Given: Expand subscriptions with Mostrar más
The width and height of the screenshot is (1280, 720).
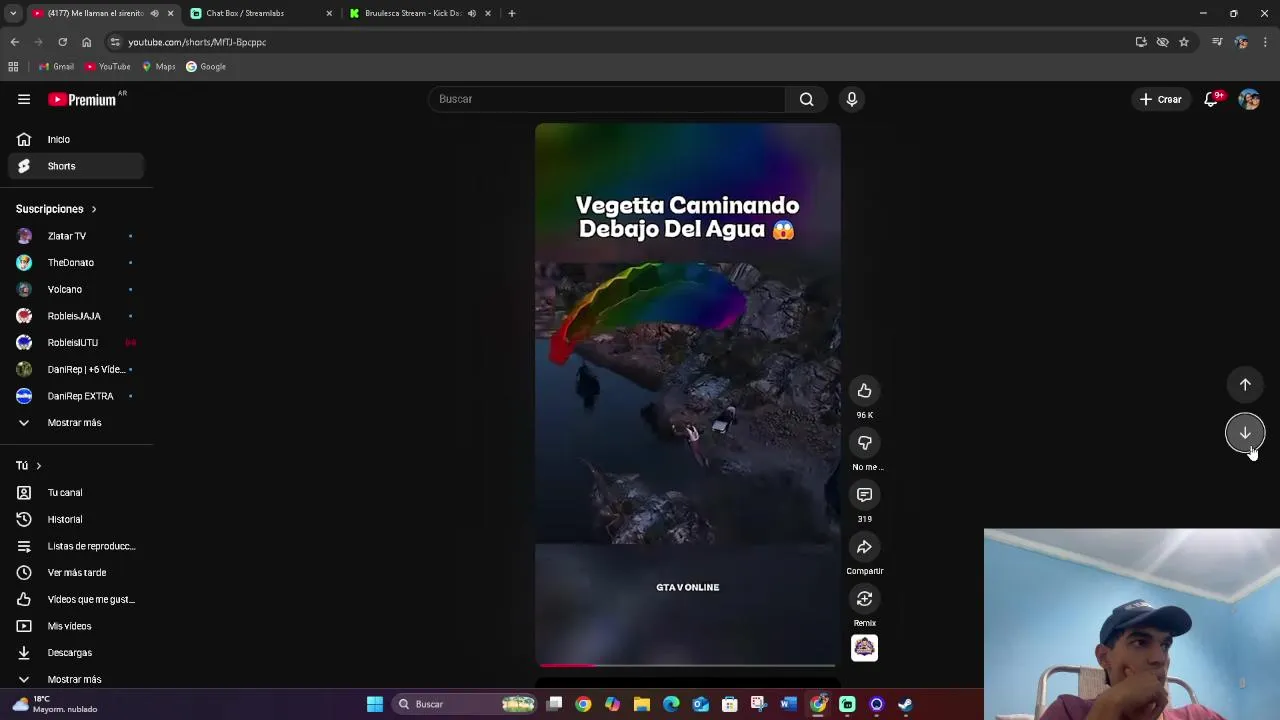Looking at the screenshot, I should tap(76, 423).
